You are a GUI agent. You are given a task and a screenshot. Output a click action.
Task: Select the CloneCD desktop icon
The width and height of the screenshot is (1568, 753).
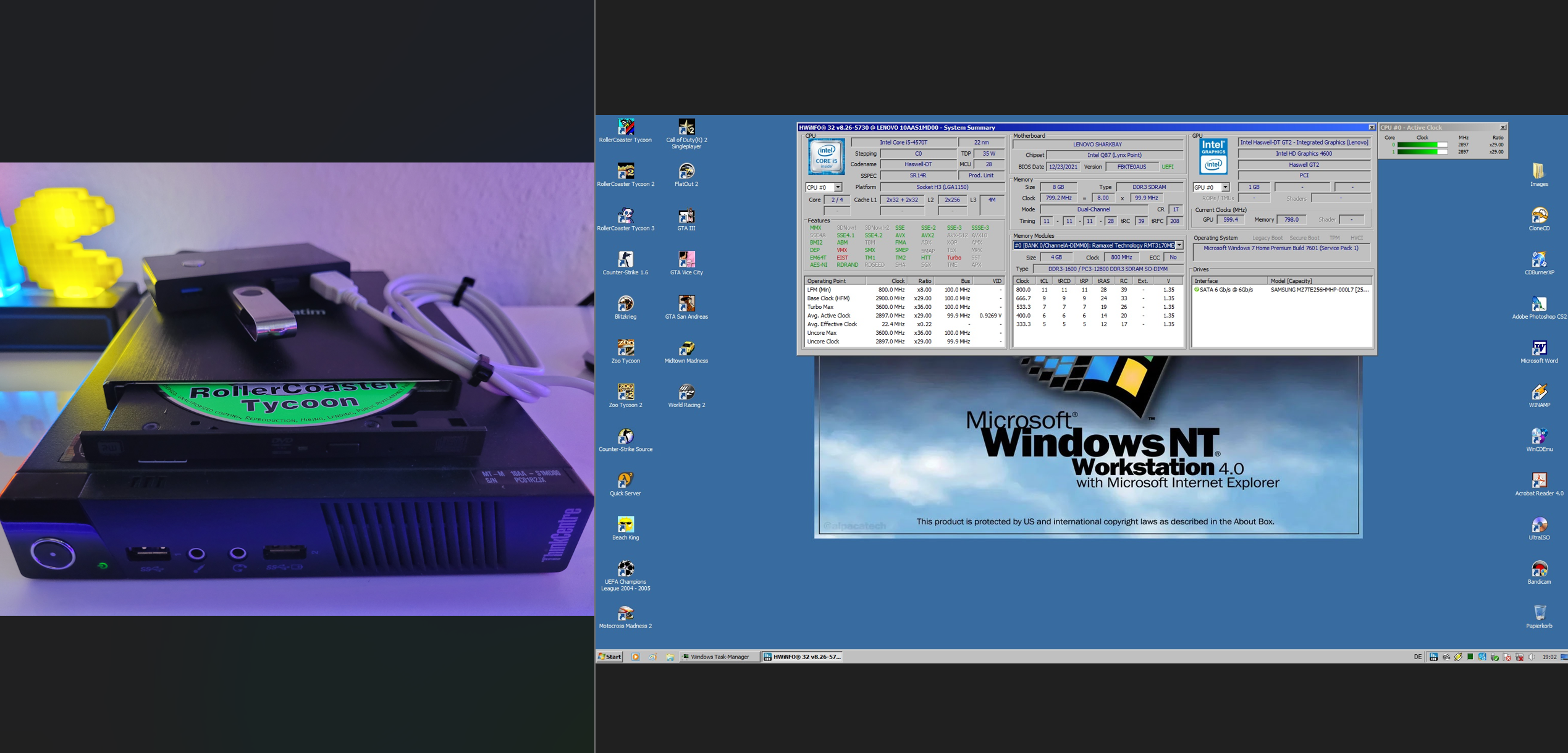point(1539,219)
